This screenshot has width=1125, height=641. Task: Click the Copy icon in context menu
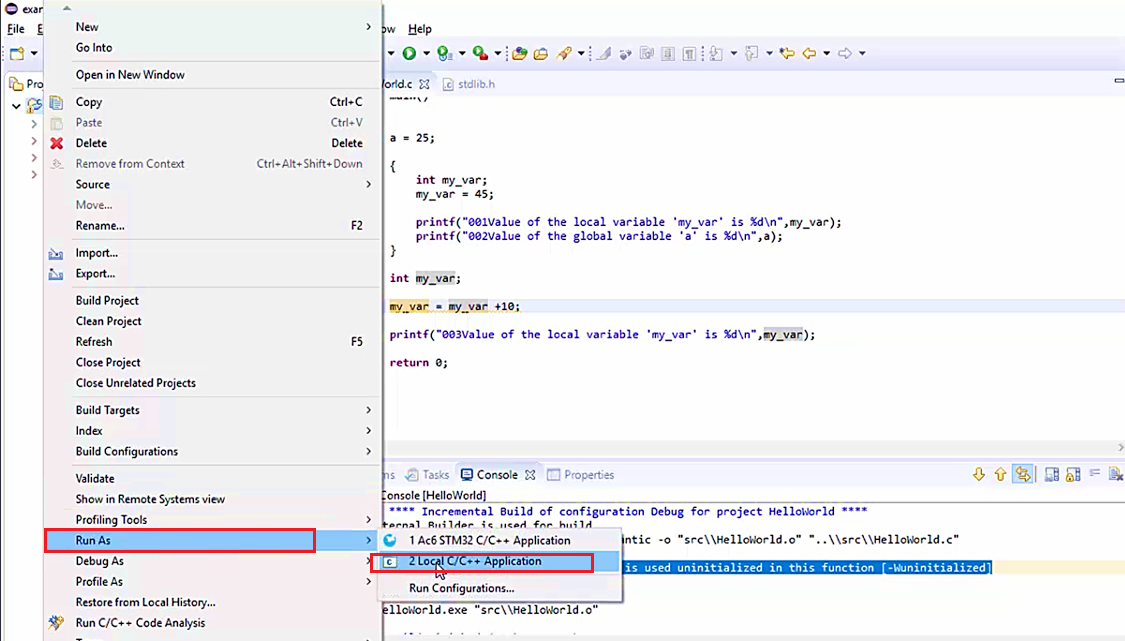pyautogui.click(x=56, y=102)
